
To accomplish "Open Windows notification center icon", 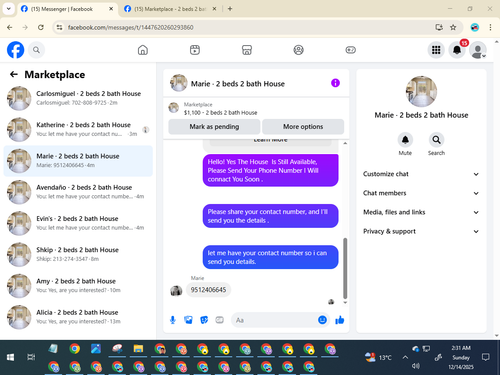I will point(486,357).
